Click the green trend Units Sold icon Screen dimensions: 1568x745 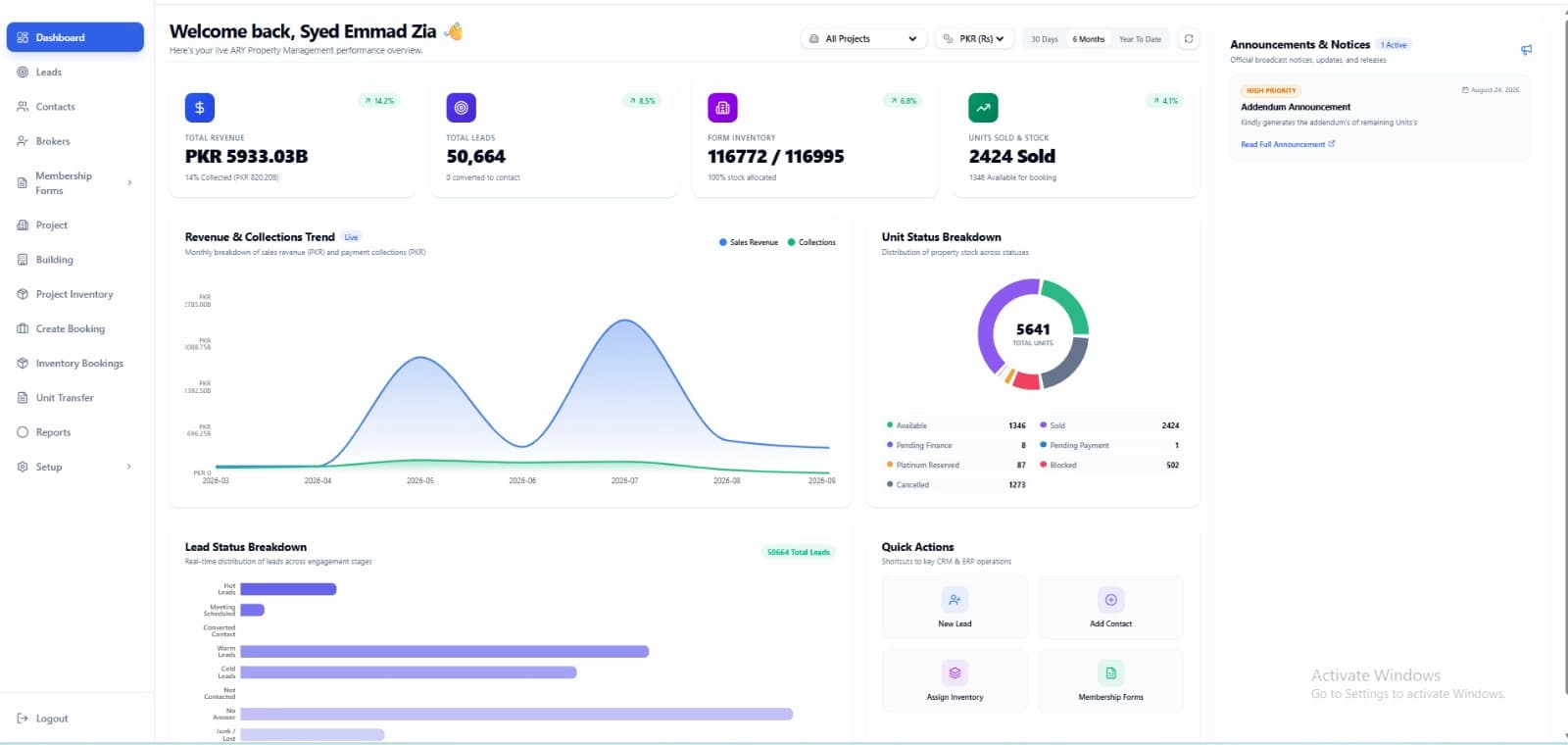983,108
